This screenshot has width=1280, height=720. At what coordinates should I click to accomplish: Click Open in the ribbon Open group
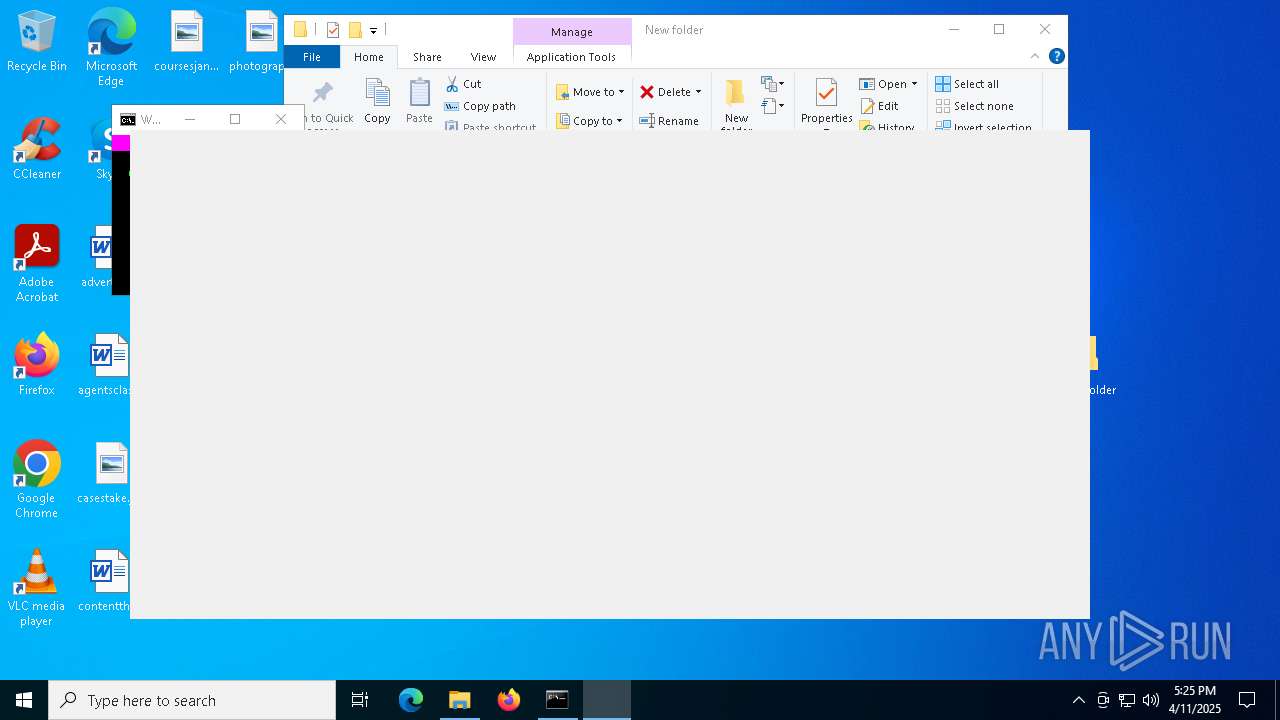(883, 84)
